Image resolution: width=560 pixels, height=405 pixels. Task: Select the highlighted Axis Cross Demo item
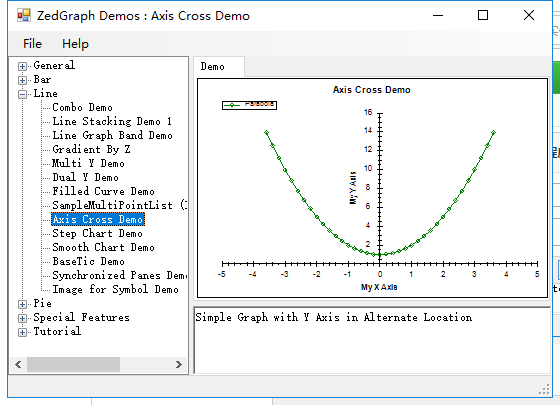[x=98, y=219]
